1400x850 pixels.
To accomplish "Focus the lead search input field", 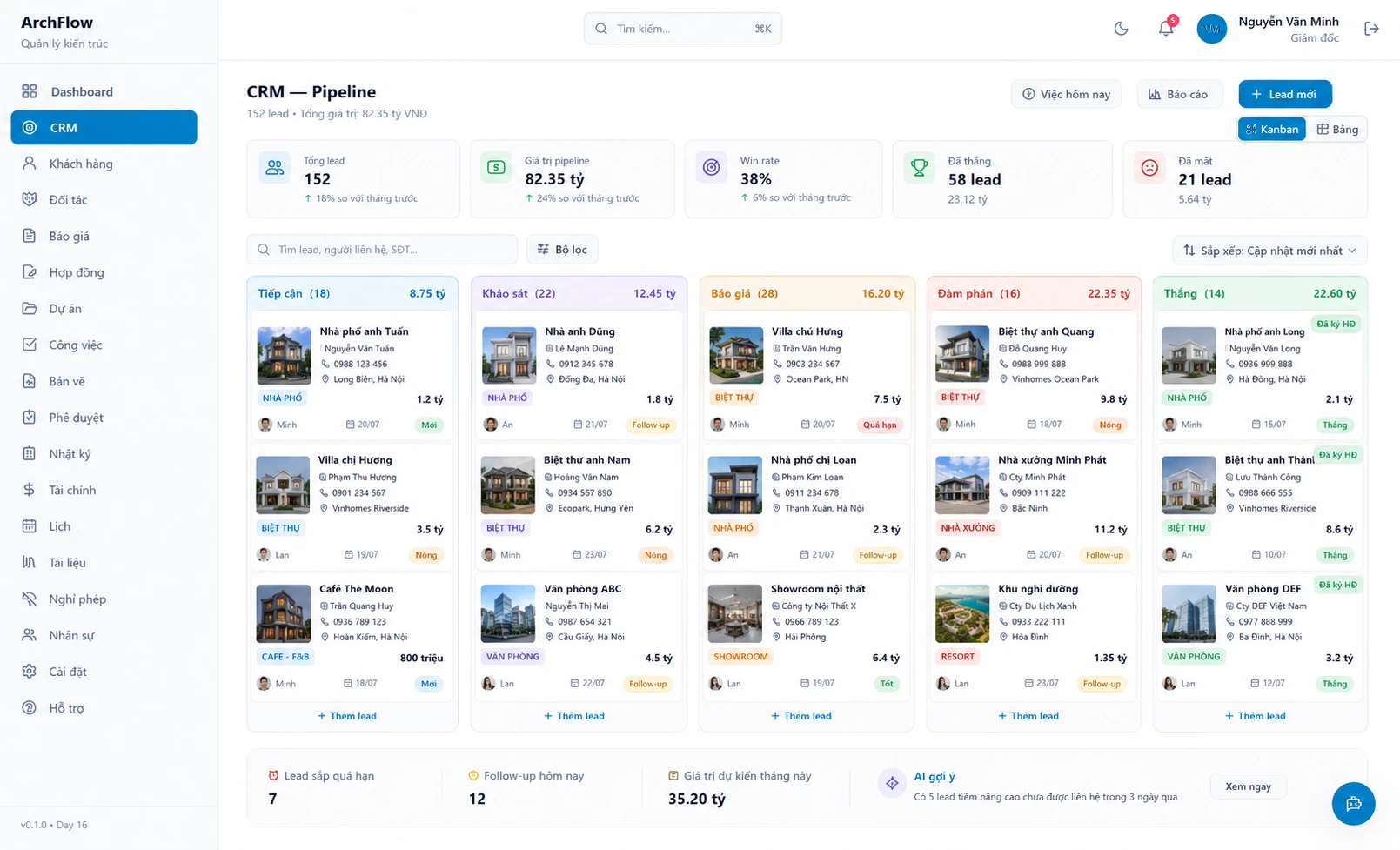I will 382,250.
